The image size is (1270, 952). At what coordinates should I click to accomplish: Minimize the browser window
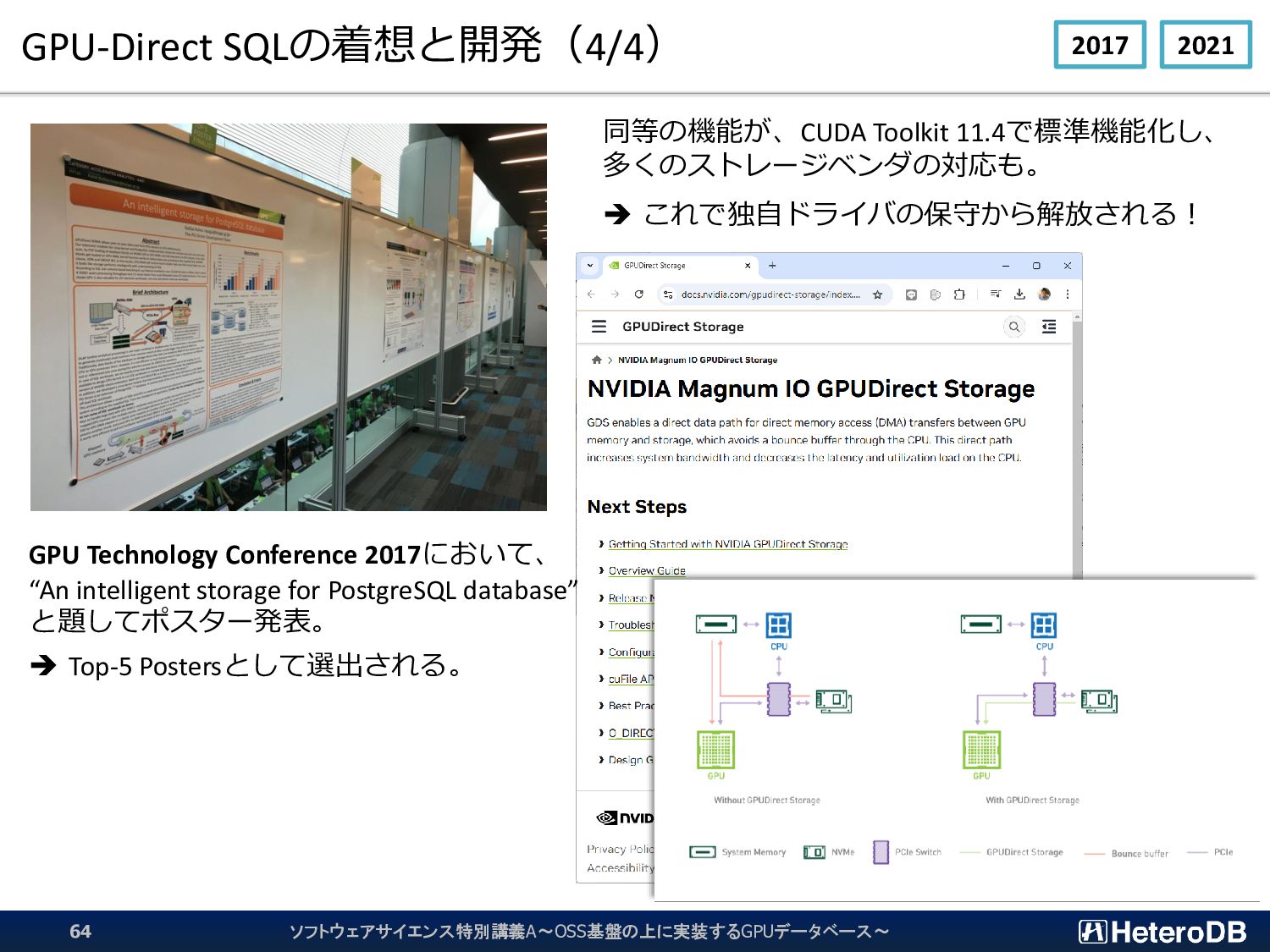1006,266
